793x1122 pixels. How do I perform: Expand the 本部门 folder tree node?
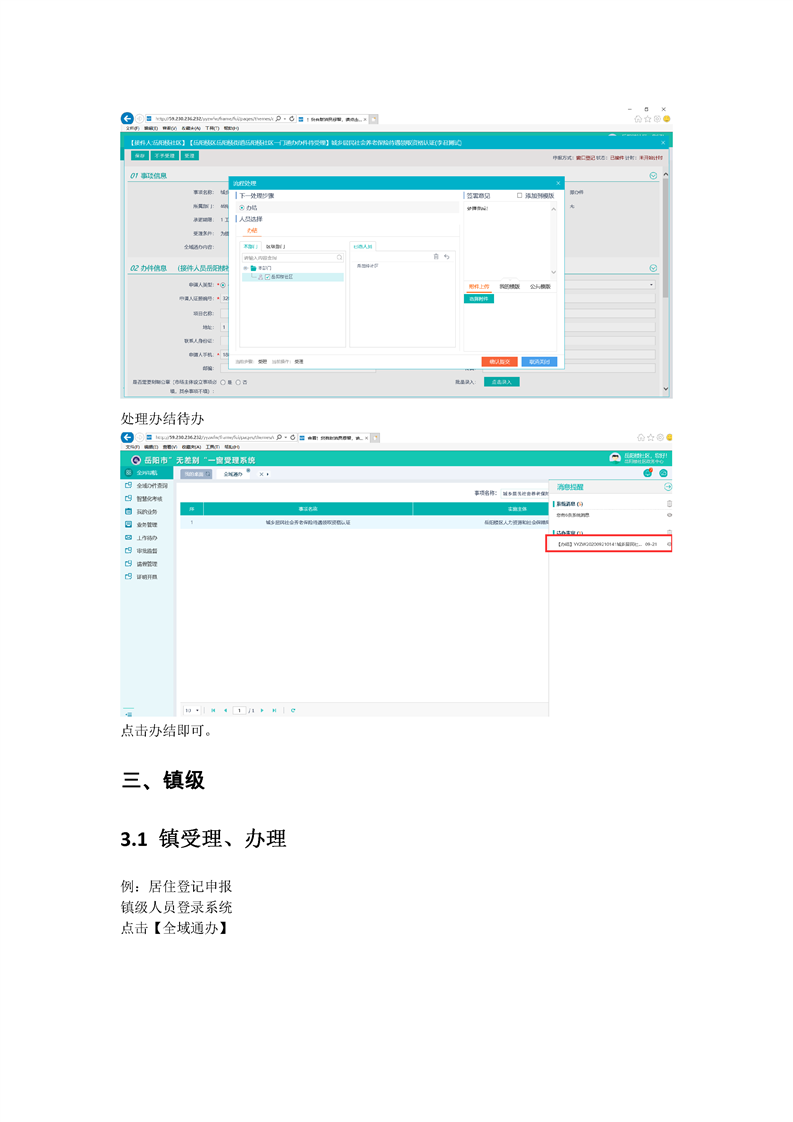click(245, 268)
